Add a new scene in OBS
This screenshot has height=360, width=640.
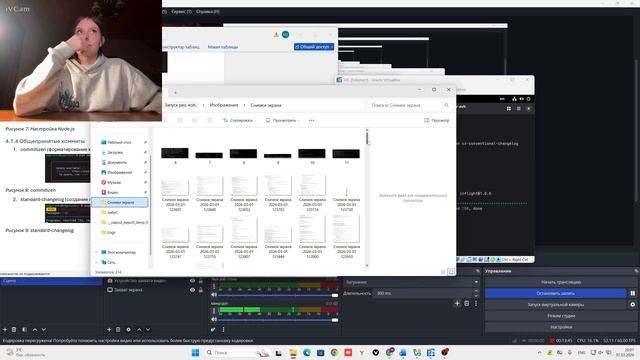[x=5, y=329]
